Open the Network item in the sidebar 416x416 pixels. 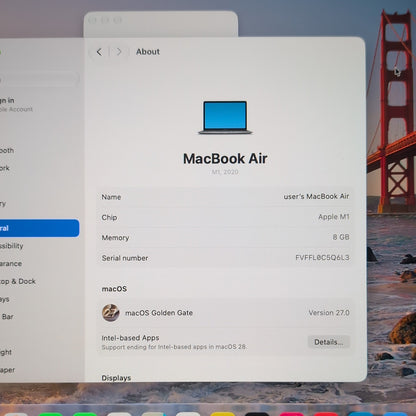point(5,168)
